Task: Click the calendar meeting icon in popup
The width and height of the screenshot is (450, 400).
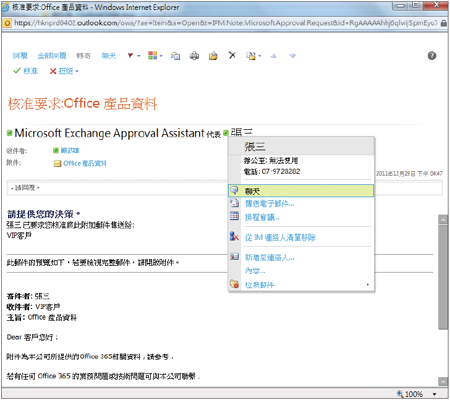Action: coord(234,216)
